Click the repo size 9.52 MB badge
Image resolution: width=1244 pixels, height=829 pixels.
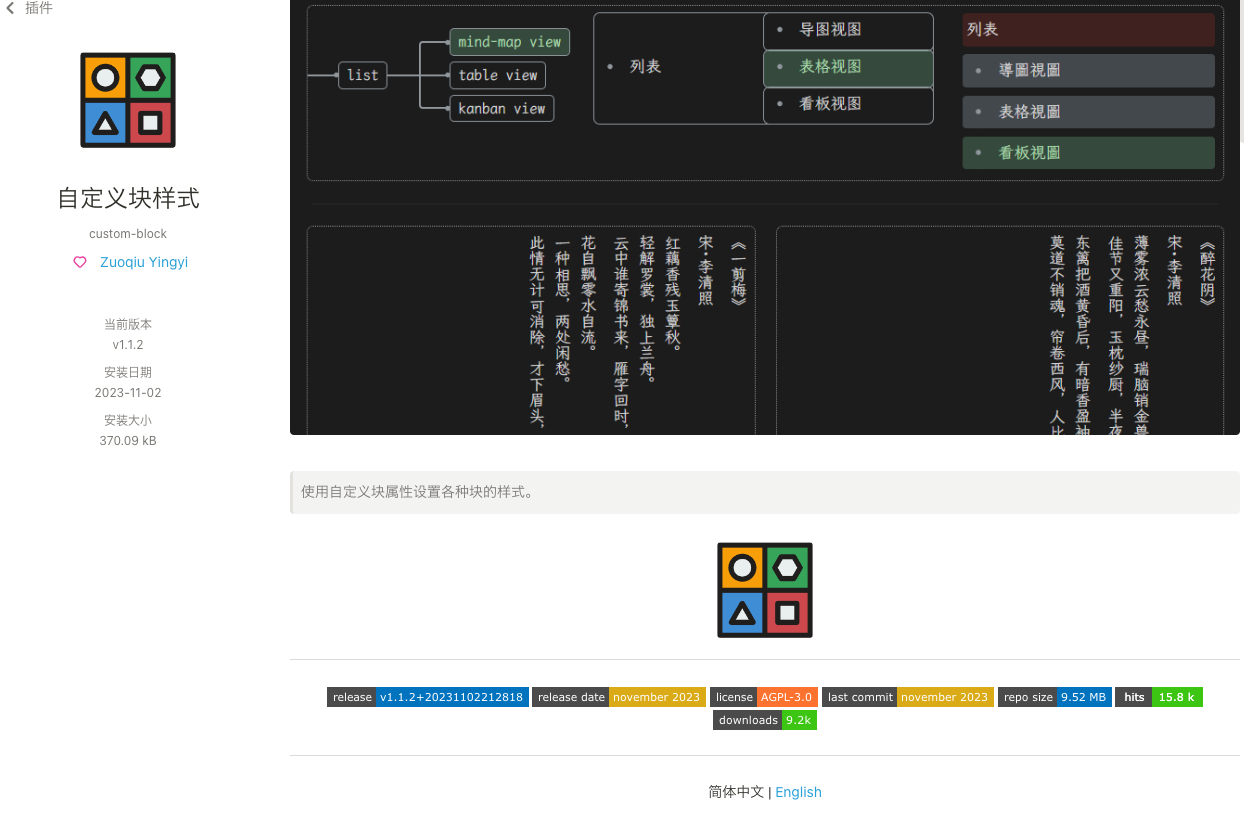click(x=1054, y=697)
